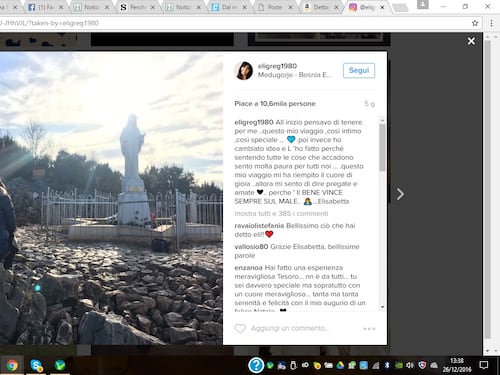Click the safely remove USB tray icon
The image size is (500, 375).
pyautogui.click(x=293, y=365)
